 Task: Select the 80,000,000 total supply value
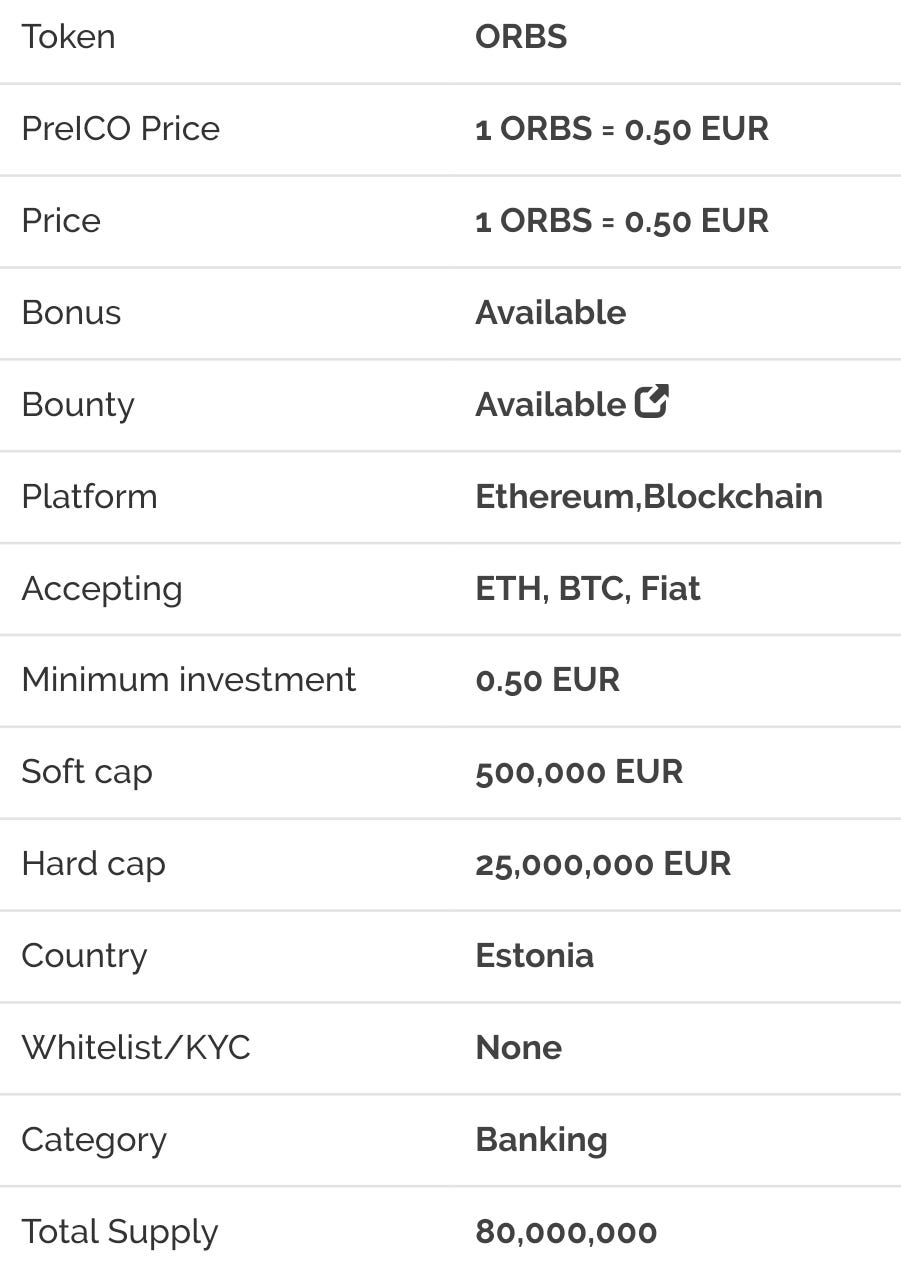pyautogui.click(x=566, y=1232)
